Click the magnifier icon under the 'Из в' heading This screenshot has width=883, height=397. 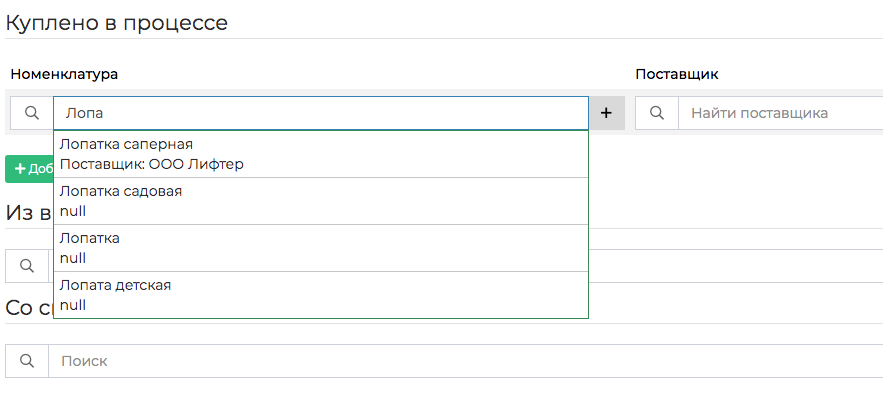[27, 266]
